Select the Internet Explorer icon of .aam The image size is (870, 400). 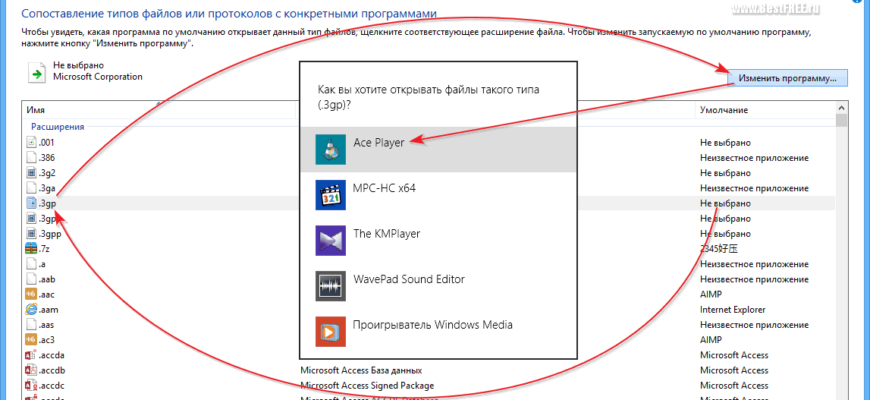click(31, 310)
